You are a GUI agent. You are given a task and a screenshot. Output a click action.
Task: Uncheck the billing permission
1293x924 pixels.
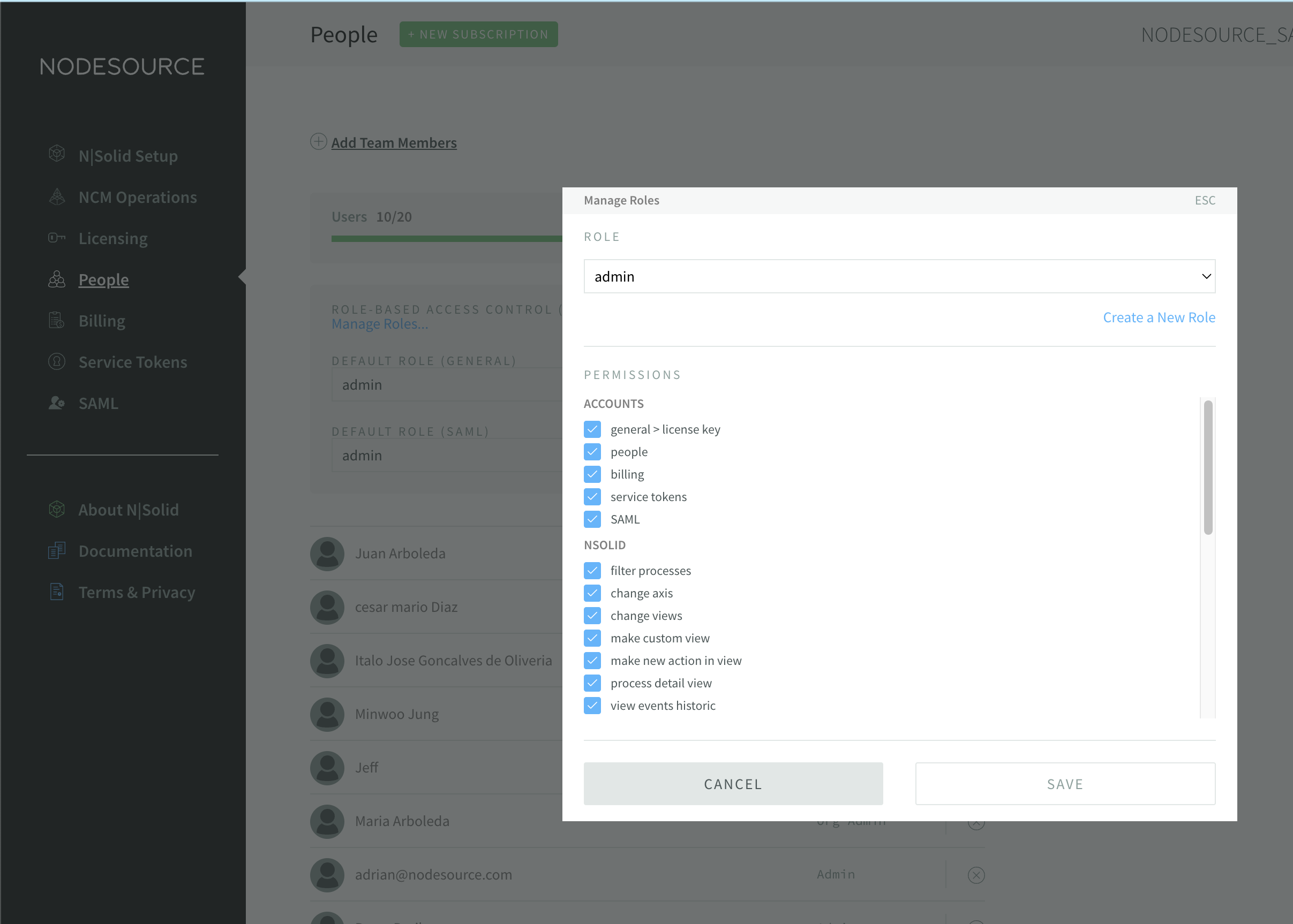[x=592, y=474]
